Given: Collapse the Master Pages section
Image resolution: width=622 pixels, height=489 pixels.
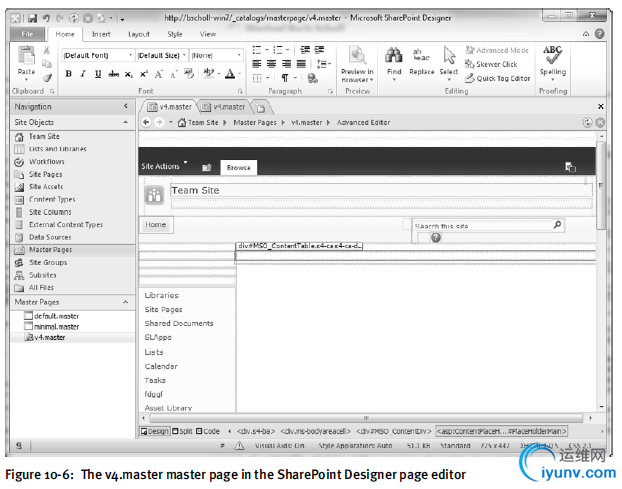Looking at the screenshot, I should pos(125,302).
